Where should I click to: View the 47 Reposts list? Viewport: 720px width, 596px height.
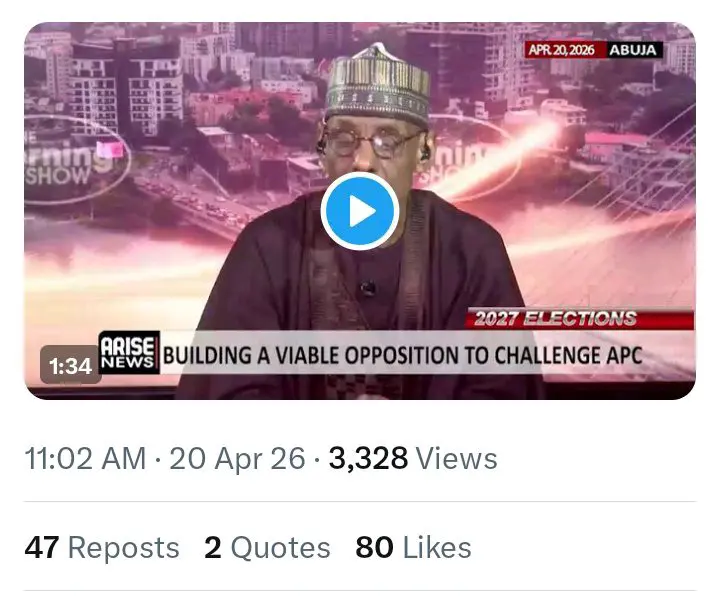point(102,548)
